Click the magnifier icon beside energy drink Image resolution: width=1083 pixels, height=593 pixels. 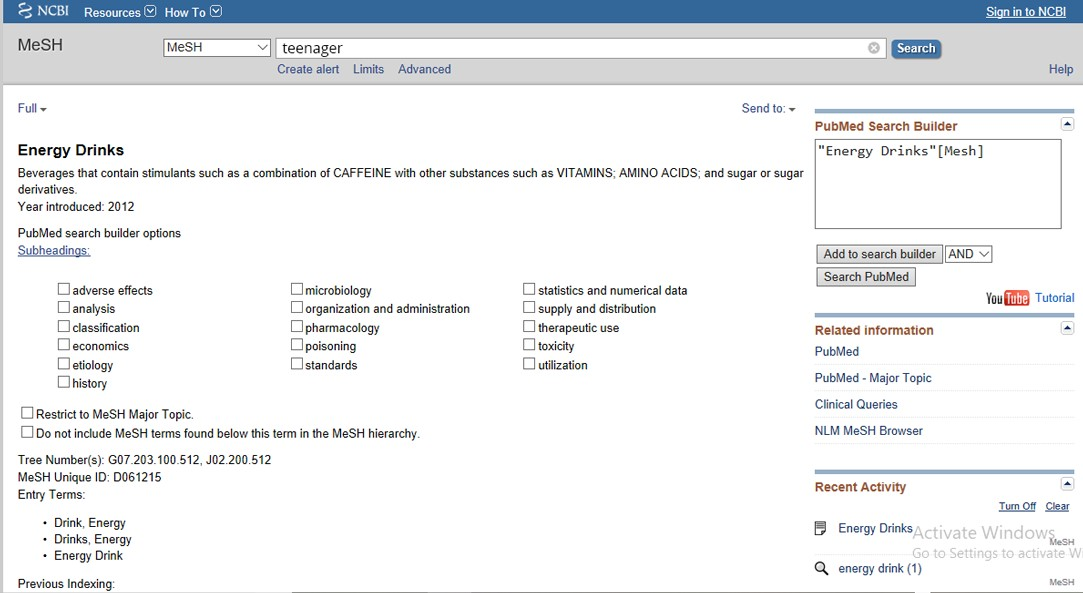coord(821,568)
